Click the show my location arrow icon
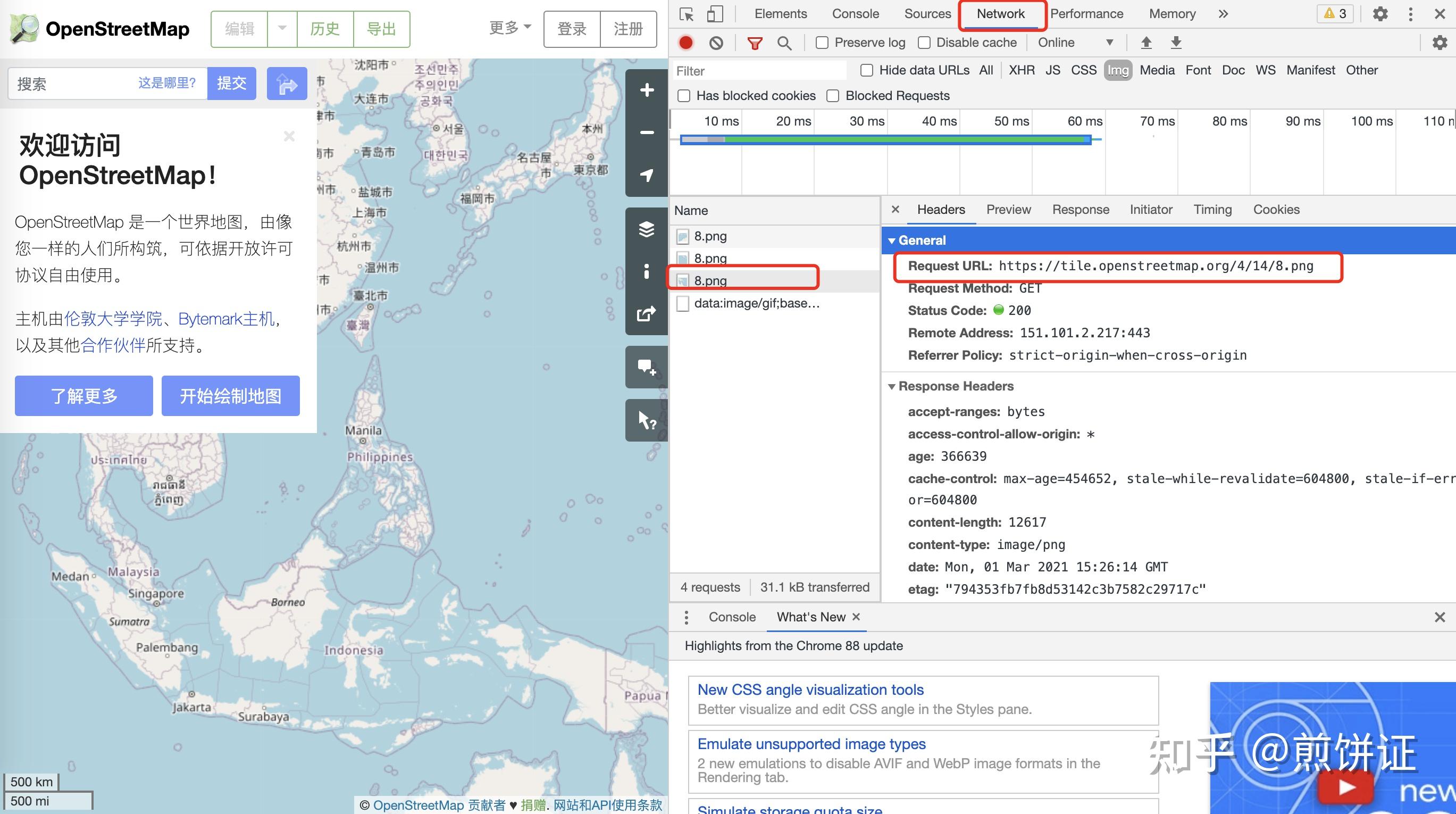Screen dimensions: 1456x814 [x=647, y=175]
